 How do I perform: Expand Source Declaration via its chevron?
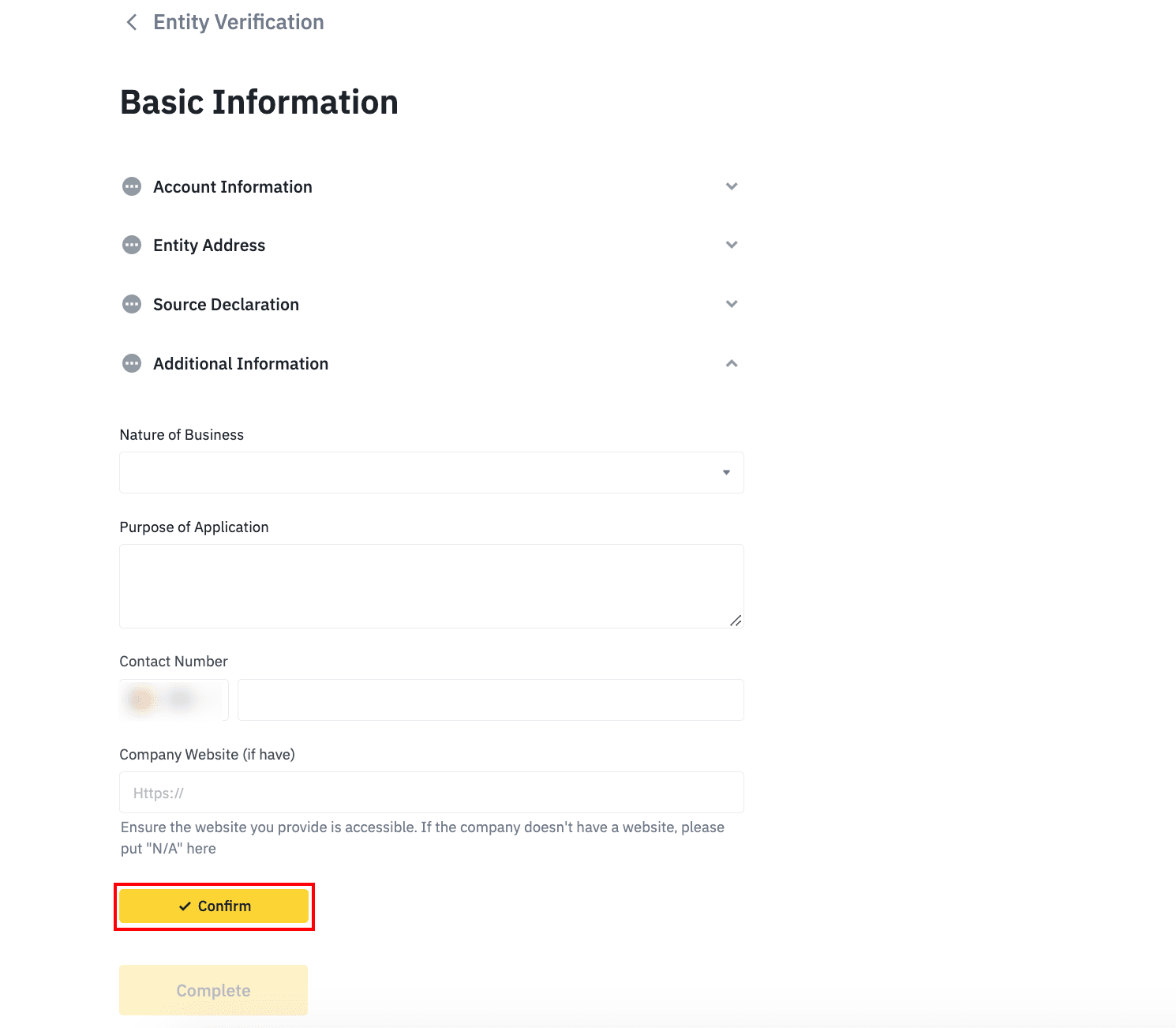[x=732, y=304]
